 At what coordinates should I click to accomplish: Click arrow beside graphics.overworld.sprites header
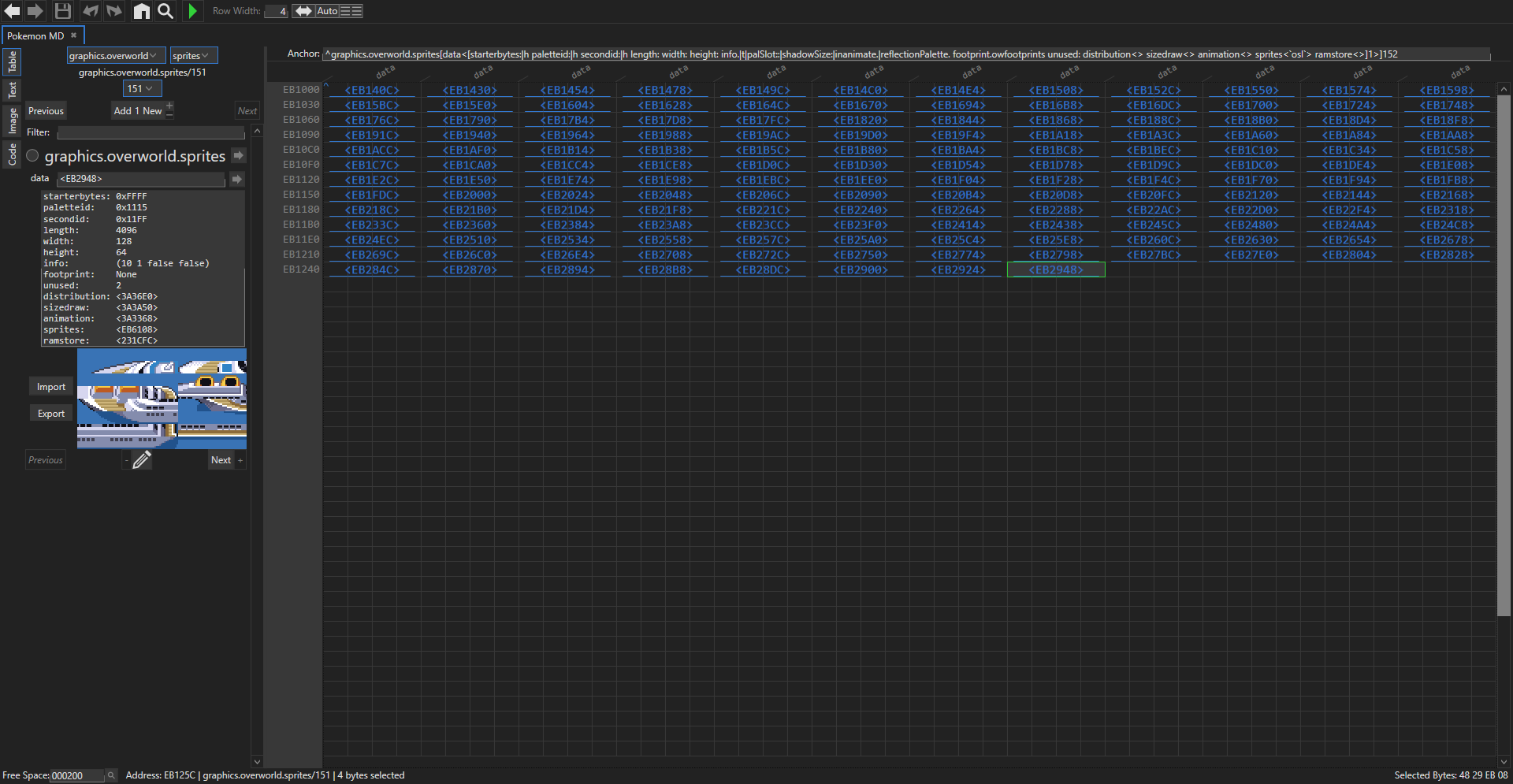tap(239, 156)
